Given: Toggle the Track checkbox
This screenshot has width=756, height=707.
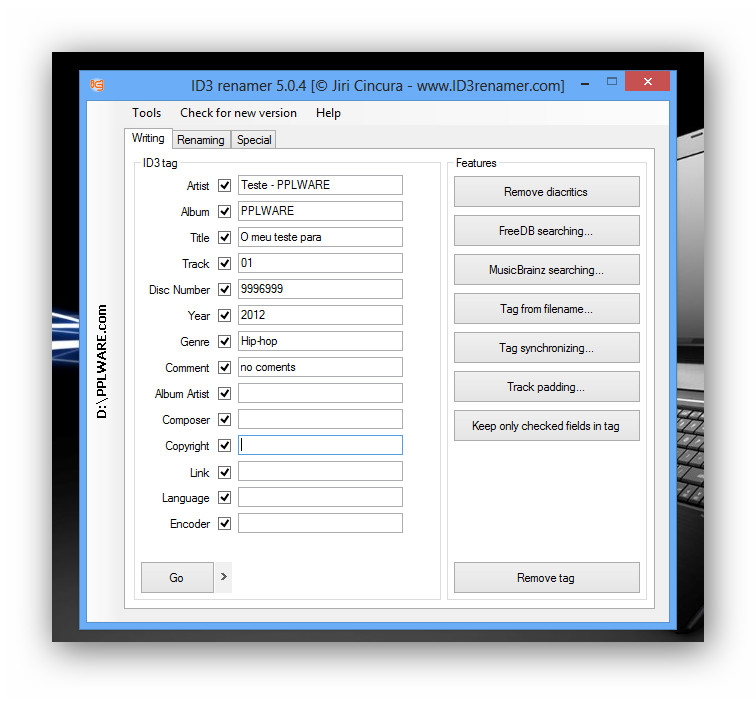Looking at the screenshot, I should point(224,263).
